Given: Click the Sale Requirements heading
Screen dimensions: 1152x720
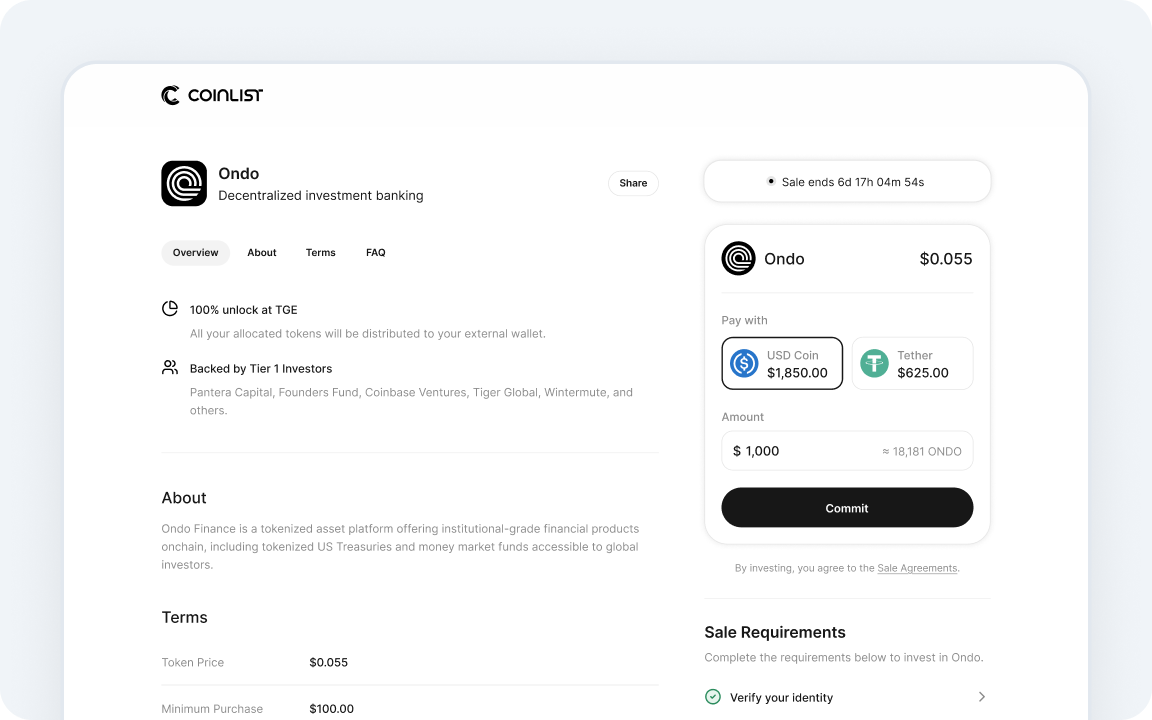Looking at the screenshot, I should 774,633.
